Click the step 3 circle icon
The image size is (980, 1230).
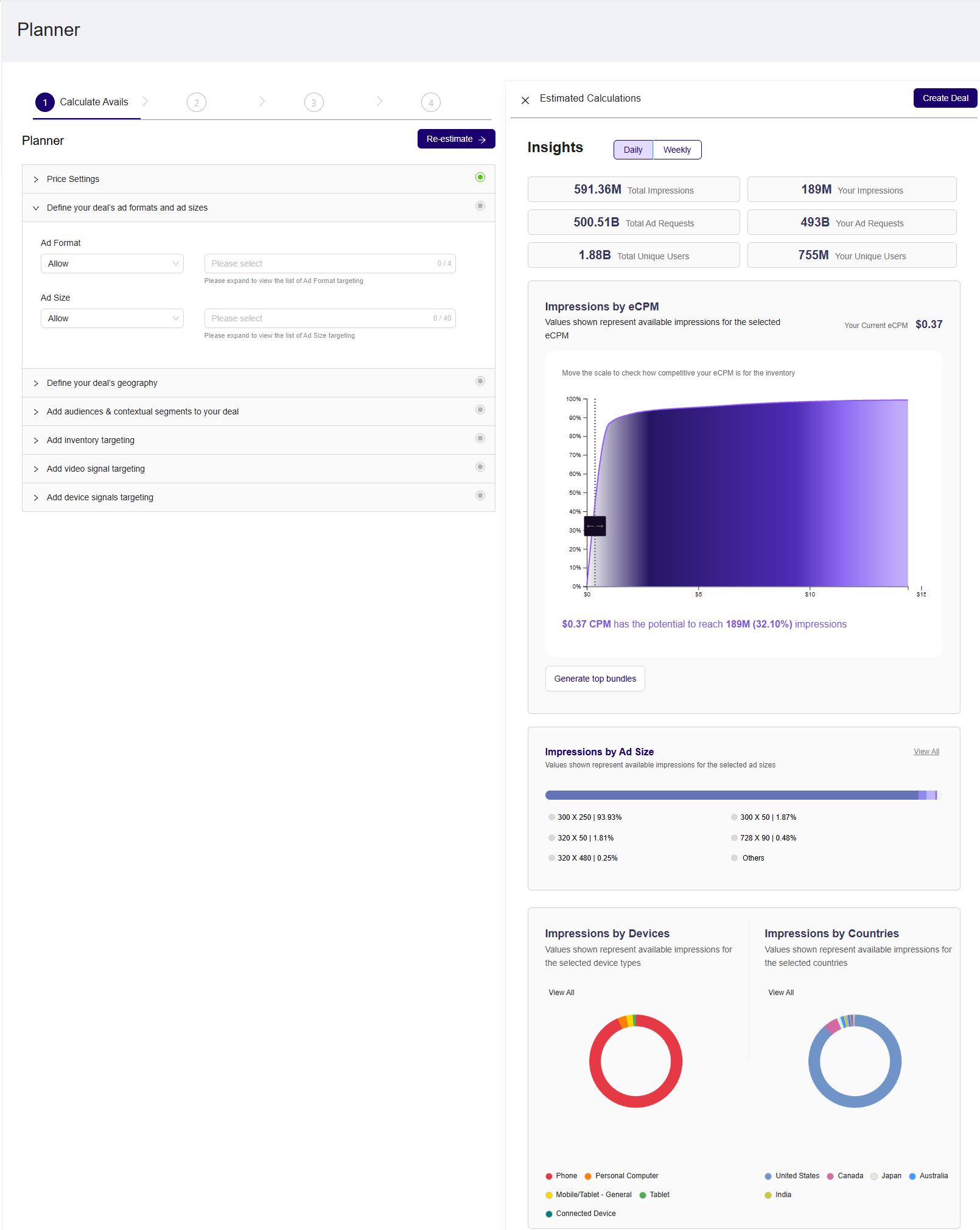(x=314, y=102)
